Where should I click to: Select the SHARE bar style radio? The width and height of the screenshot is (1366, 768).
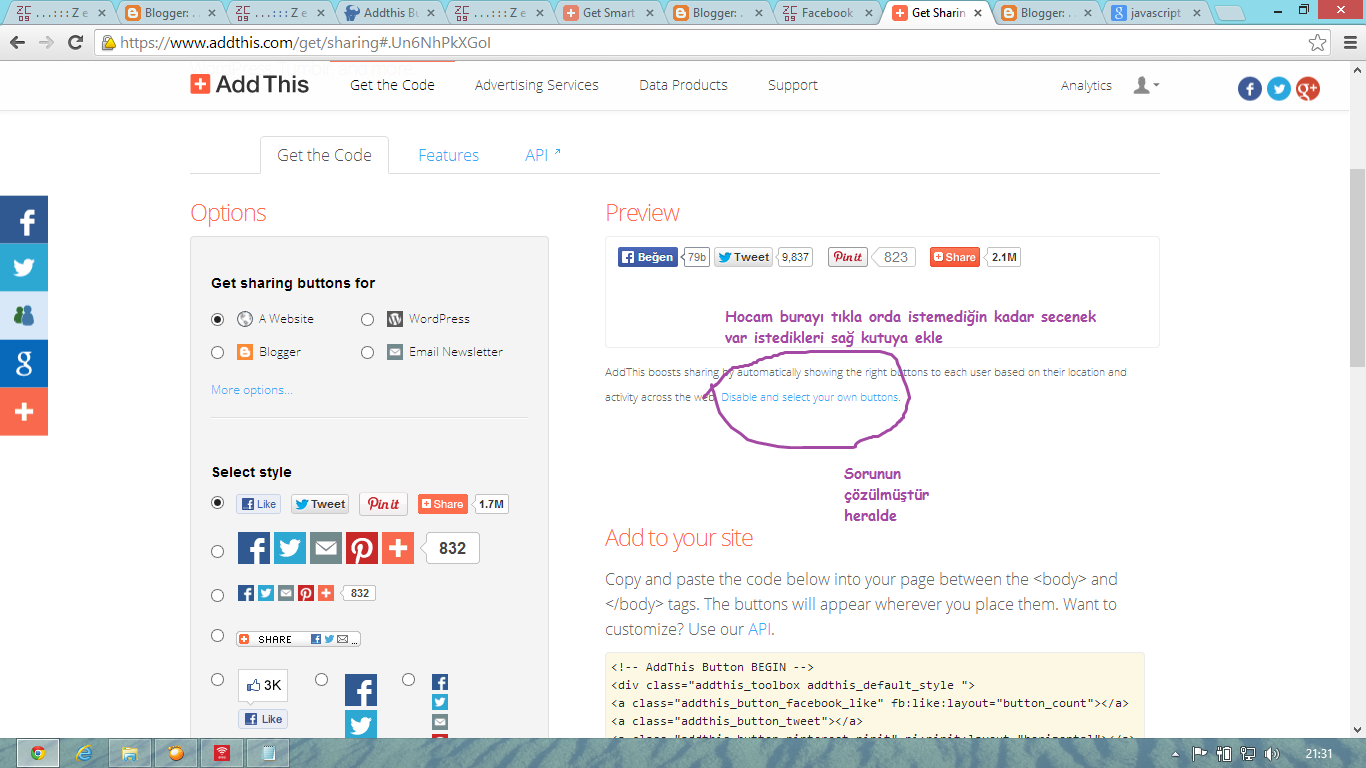(x=218, y=635)
